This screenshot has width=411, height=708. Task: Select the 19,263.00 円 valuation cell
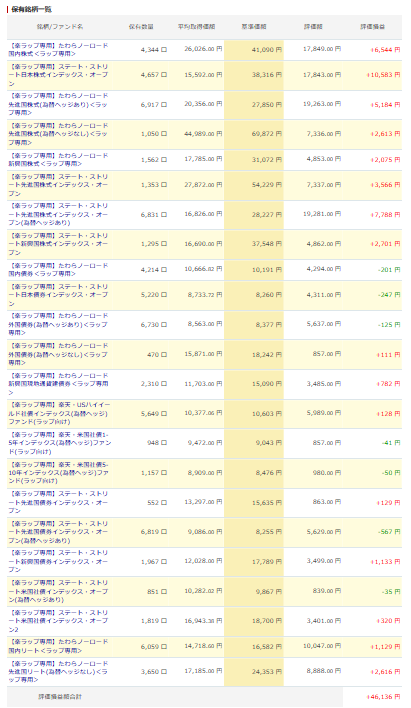(x=322, y=104)
